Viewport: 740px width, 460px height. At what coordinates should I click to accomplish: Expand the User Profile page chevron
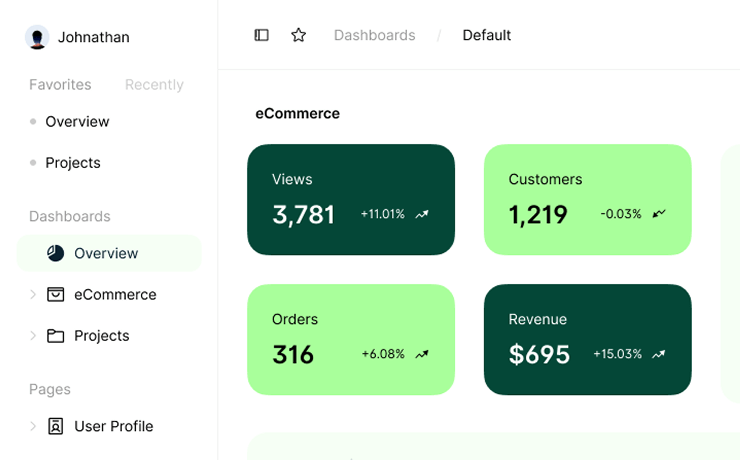click(x=33, y=426)
